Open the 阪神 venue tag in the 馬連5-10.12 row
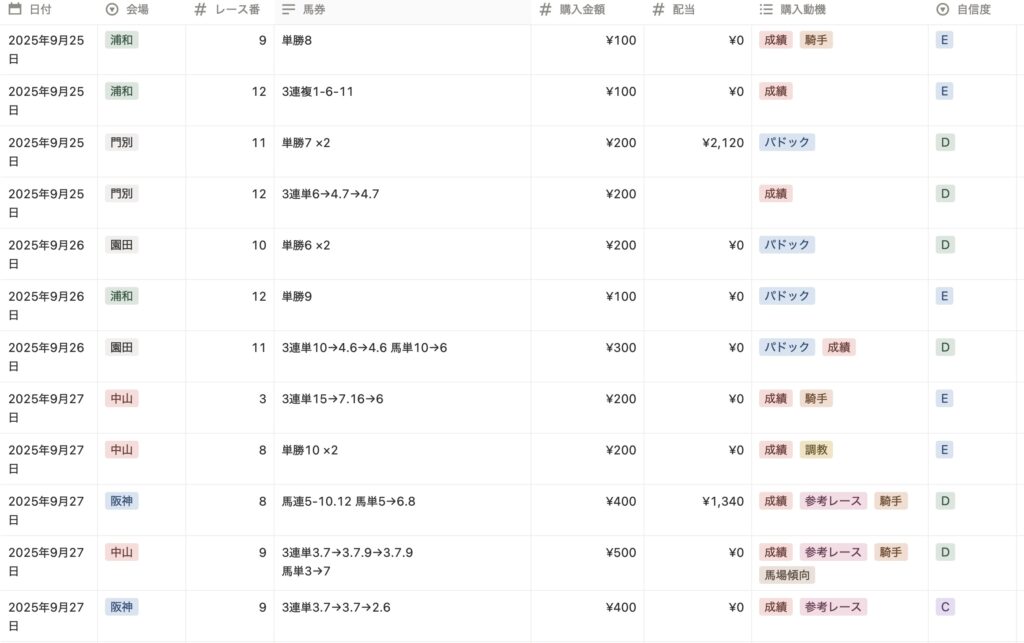 point(121,501)
